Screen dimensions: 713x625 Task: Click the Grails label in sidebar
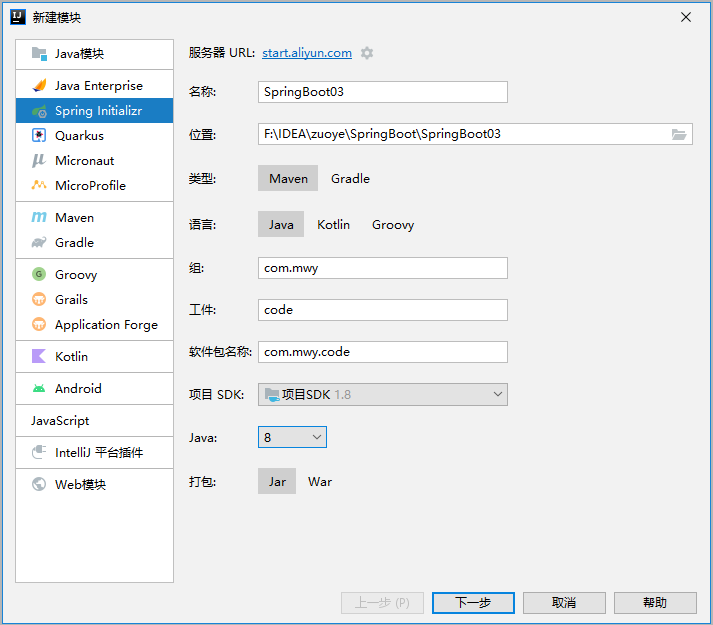pyautogui.click(x=71, y=299)
